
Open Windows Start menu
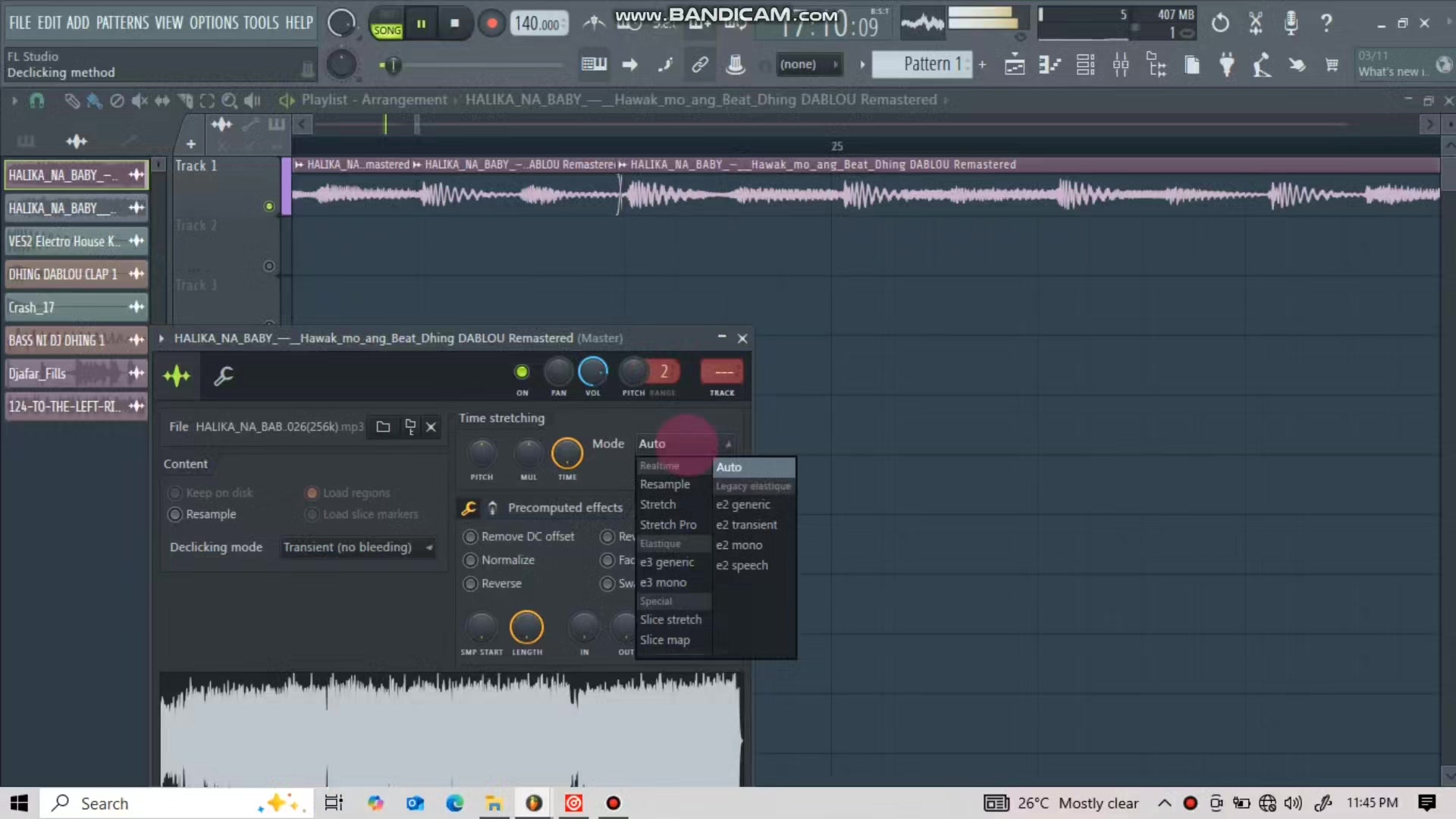point(20,803)
